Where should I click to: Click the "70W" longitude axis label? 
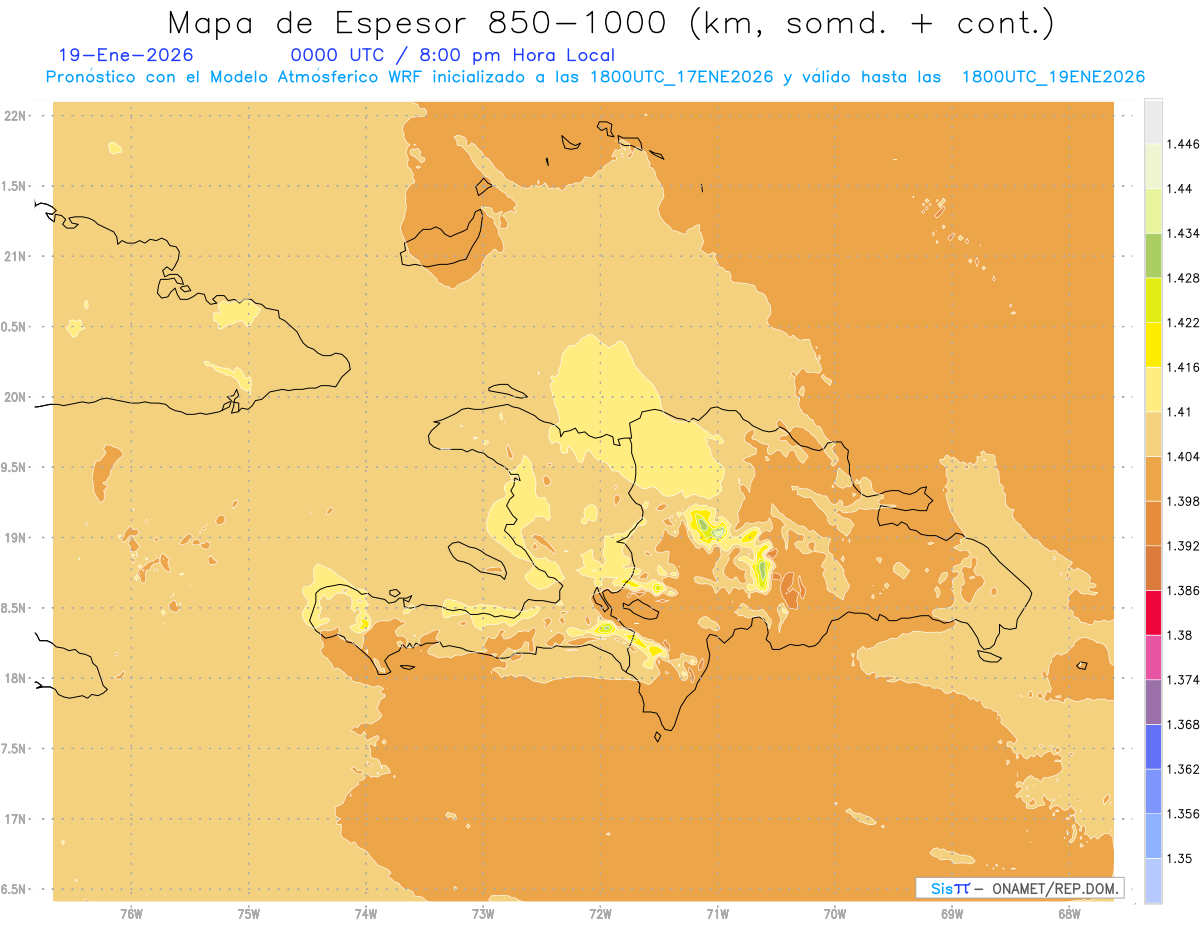835,913
